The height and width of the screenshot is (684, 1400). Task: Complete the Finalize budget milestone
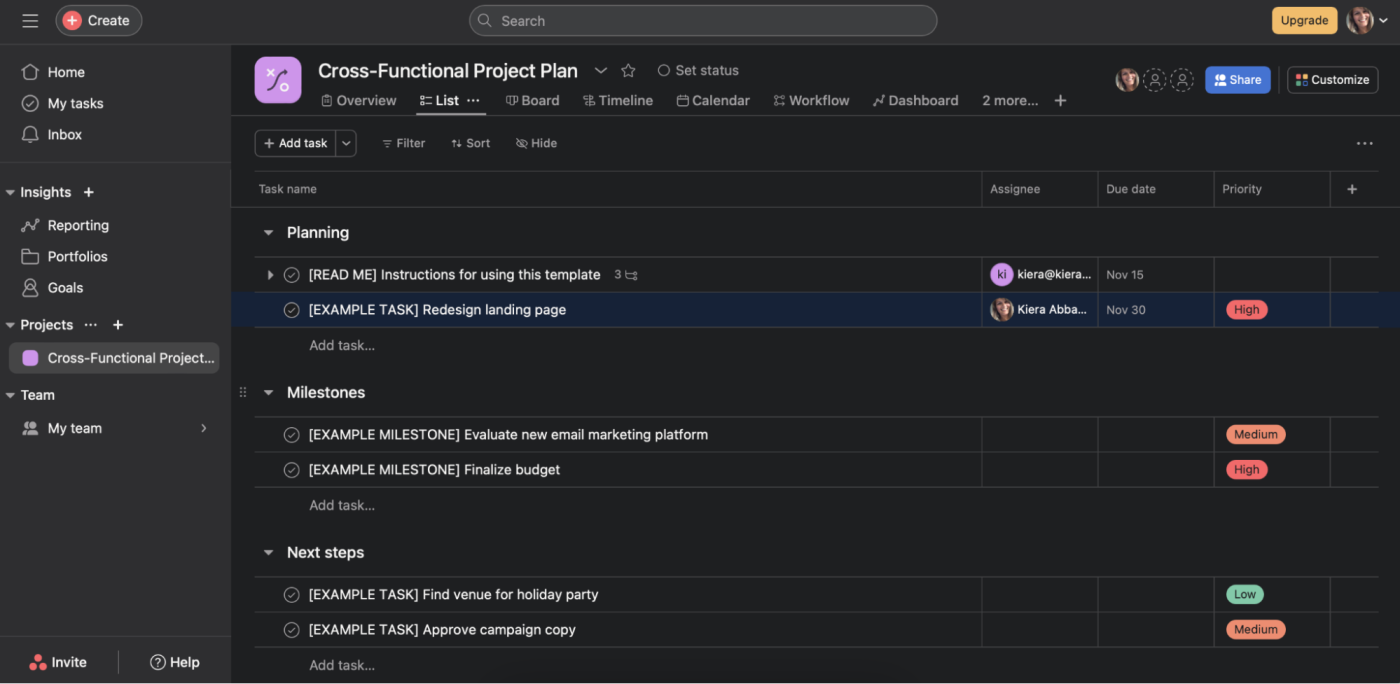tap(292, 470)
